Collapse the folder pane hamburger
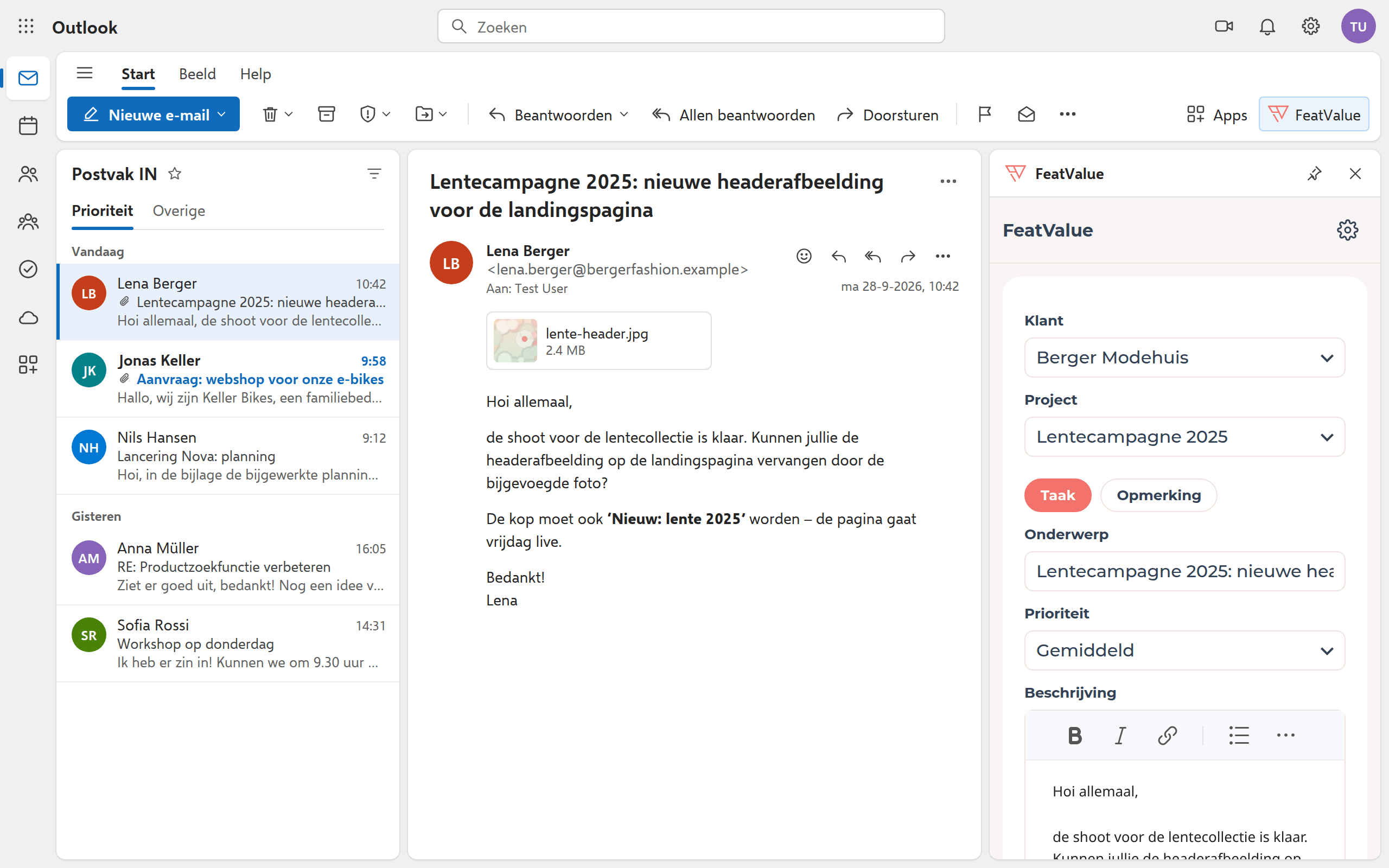 [x=85, y=73]
